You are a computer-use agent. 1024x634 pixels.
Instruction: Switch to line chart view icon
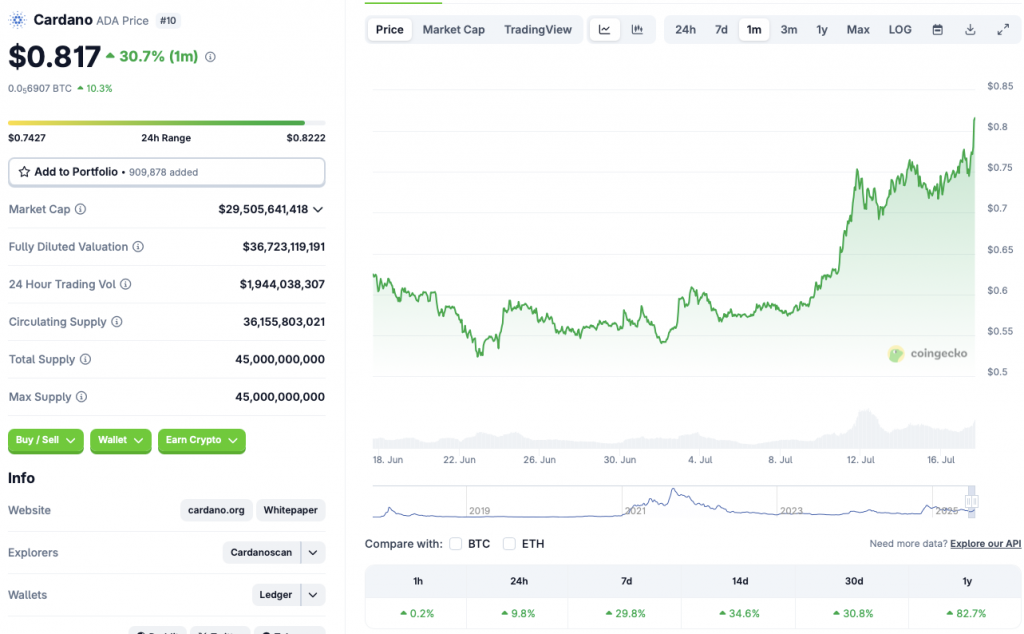pos(605,29)
